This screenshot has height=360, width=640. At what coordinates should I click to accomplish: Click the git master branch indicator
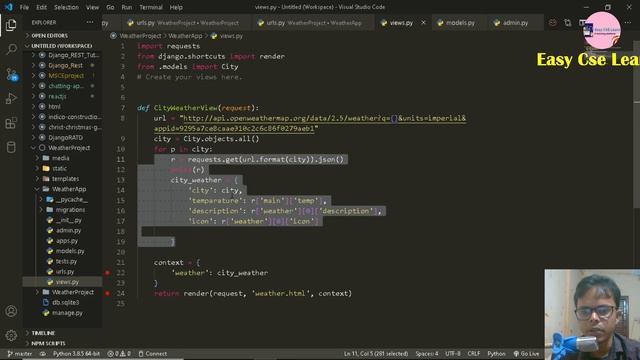coord(20,354)
